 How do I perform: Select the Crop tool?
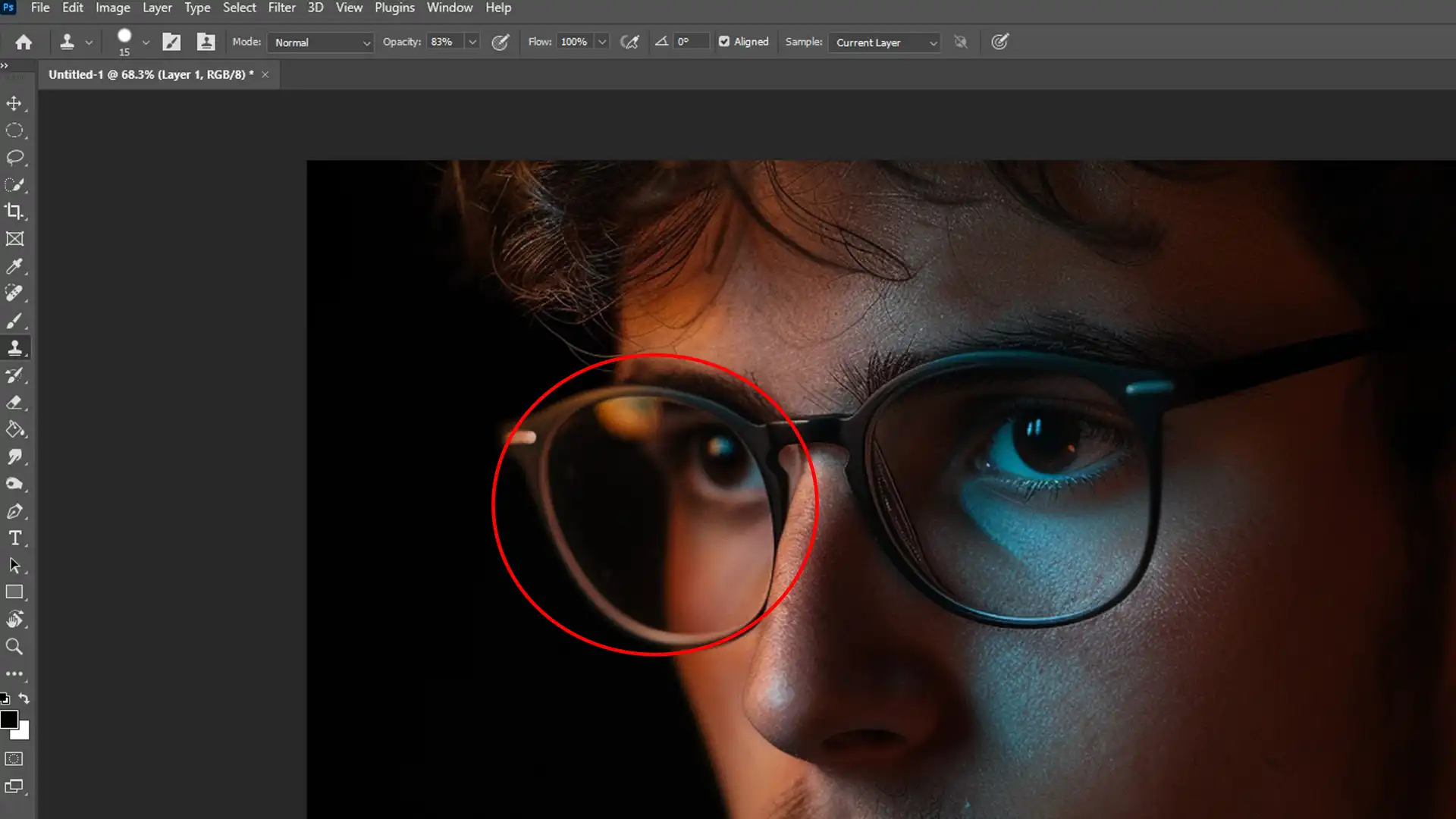15,212
